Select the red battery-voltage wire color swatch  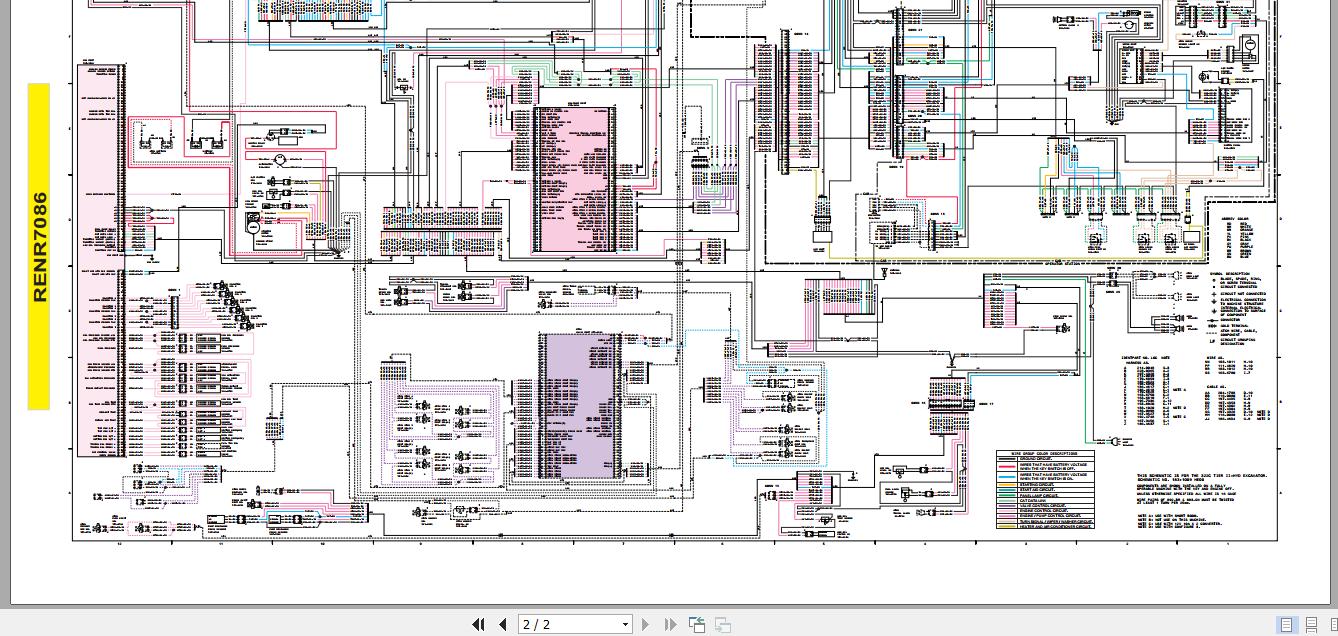(x=1007, y=467)
